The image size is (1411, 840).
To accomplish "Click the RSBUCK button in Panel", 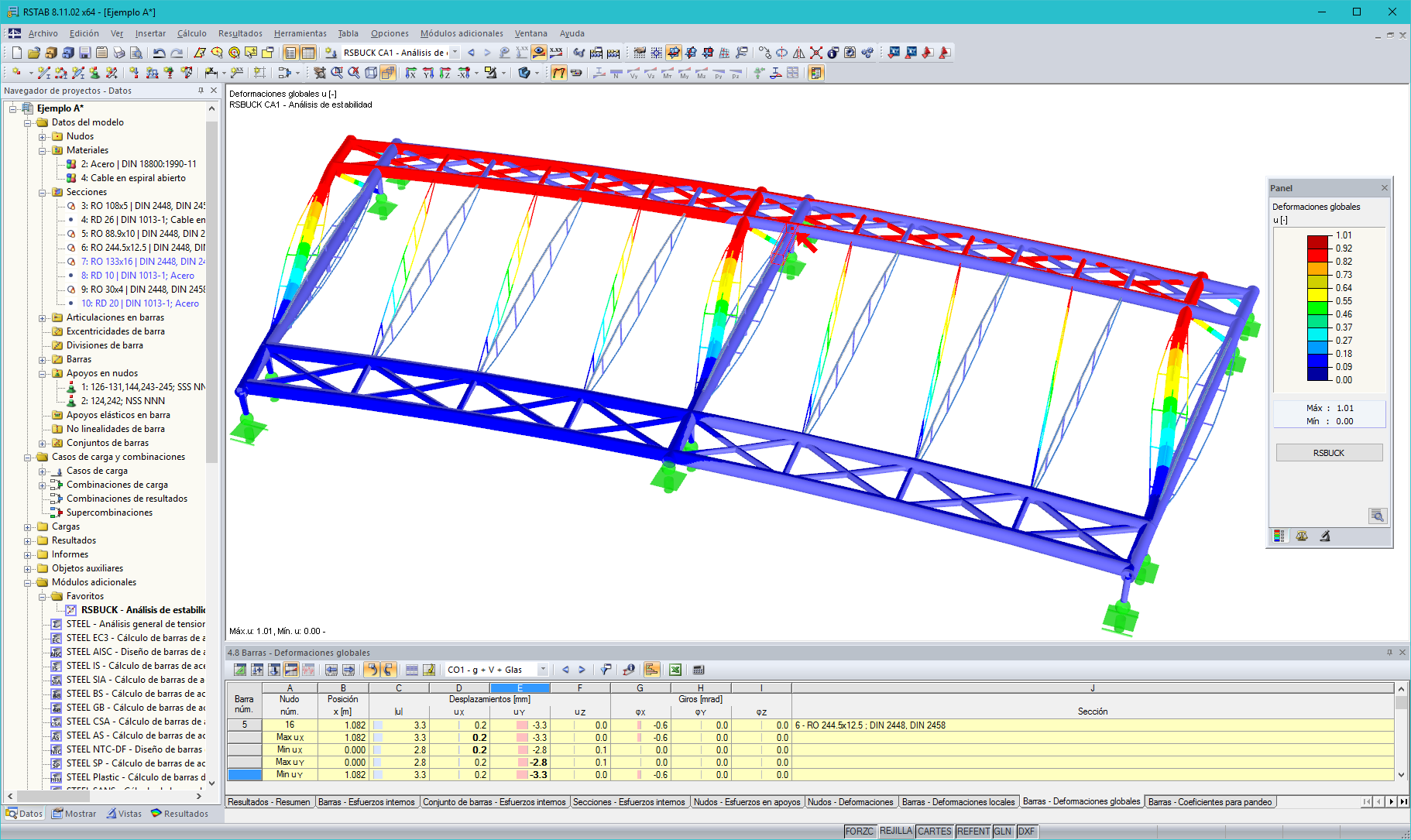I will [x=1329, y=453].
